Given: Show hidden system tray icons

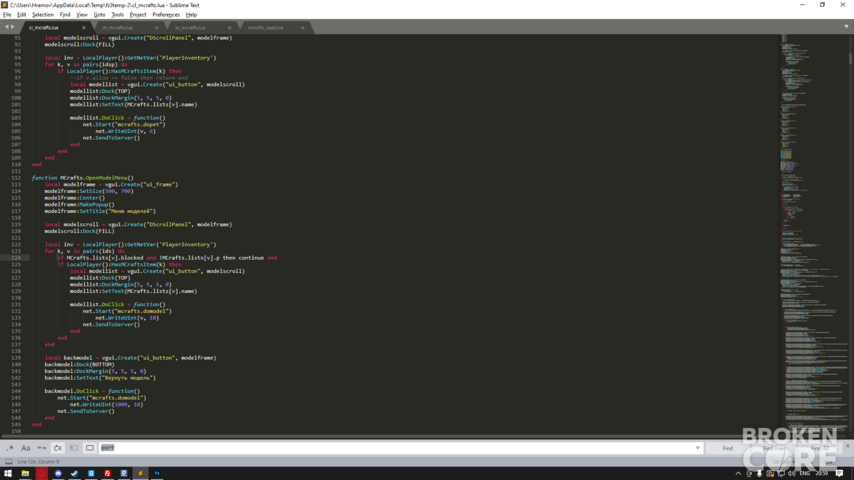Looking at the screenshot, I should click(738, 473).
